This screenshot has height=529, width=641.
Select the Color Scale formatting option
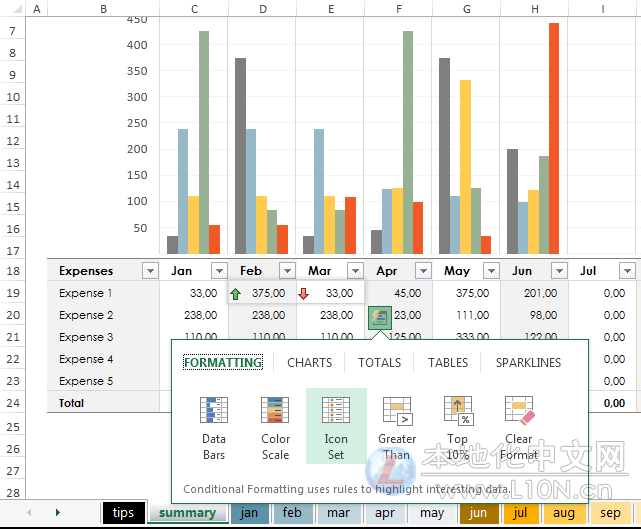[275, 427]
